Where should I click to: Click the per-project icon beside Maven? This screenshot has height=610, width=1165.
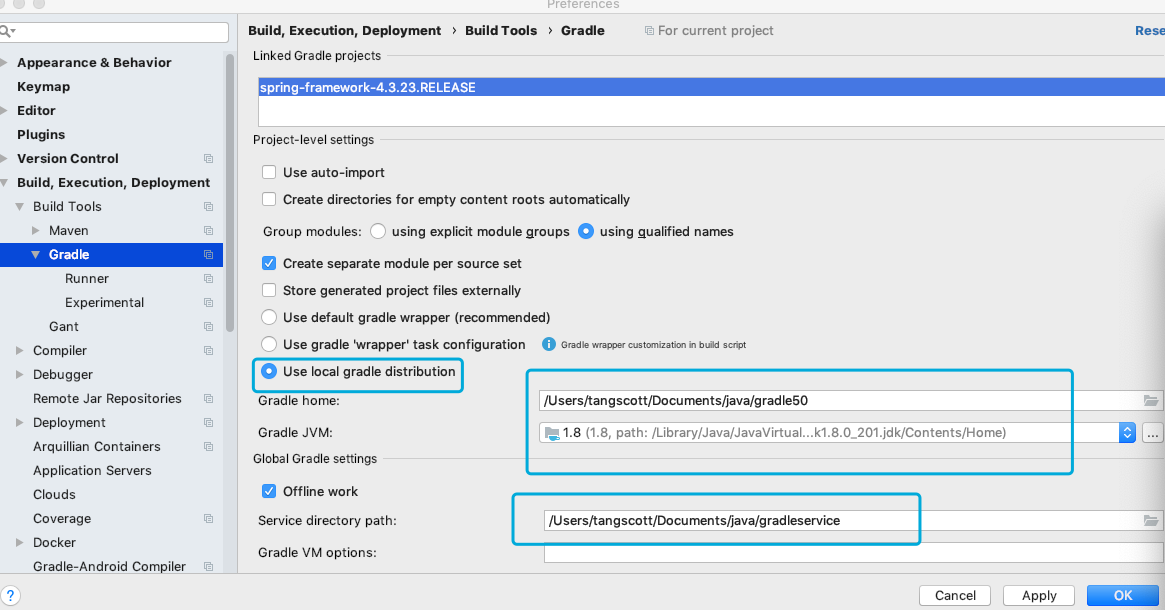click(208, 230)
